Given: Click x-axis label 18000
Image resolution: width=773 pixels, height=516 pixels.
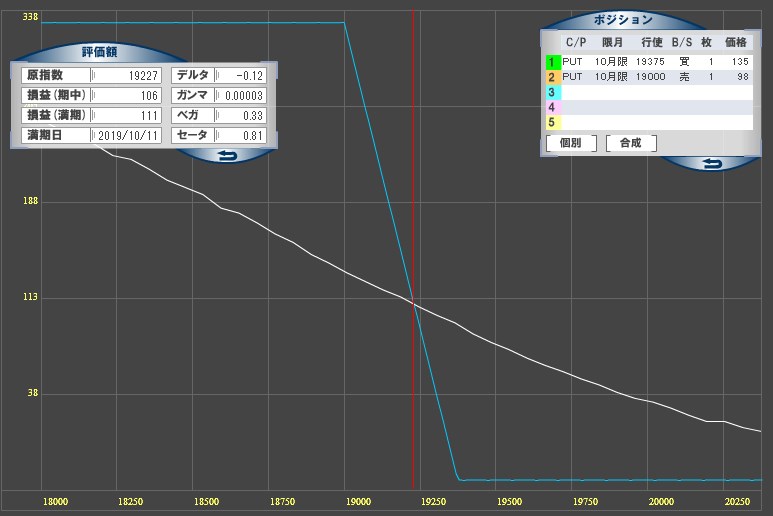Looking at the screenshot, I should pos(55,502).
